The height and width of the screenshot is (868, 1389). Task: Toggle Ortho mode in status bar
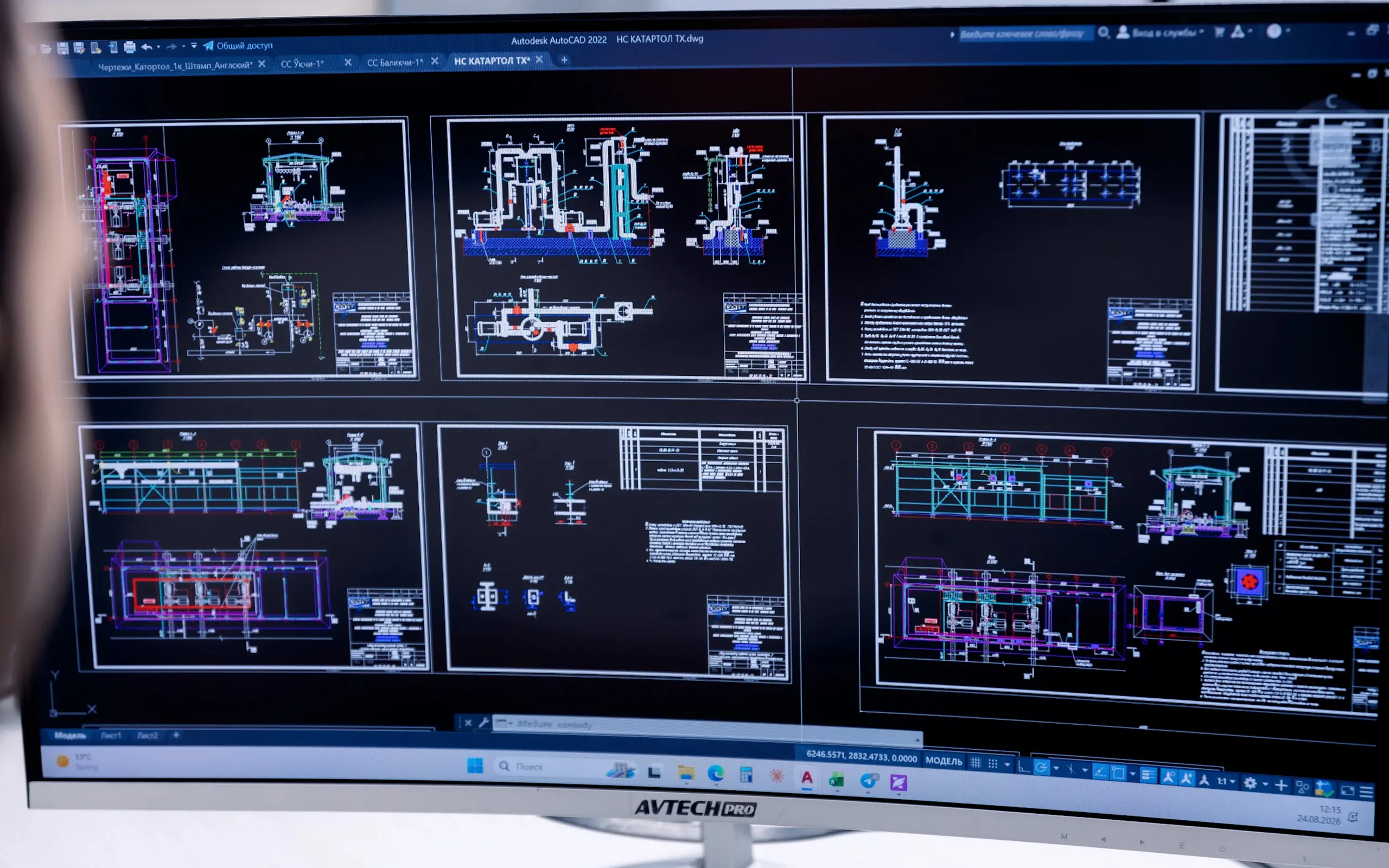[x=1023, y=767]
